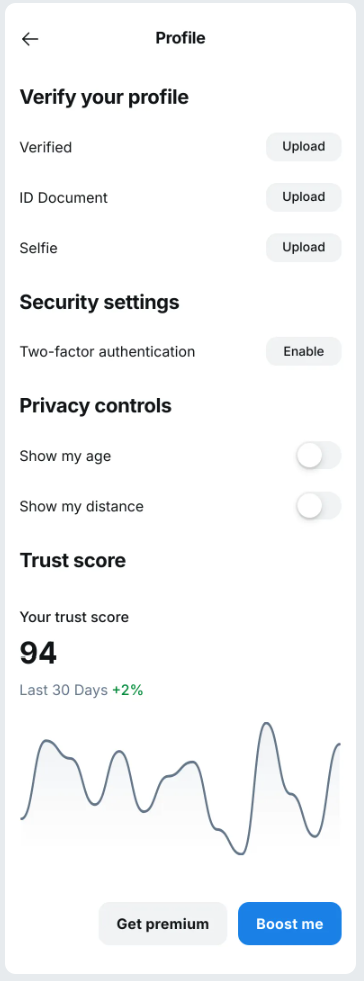The height and width of the screenshot is (981, 364).
Task: Select the trust score value 94
Action: tap(38, 653)
